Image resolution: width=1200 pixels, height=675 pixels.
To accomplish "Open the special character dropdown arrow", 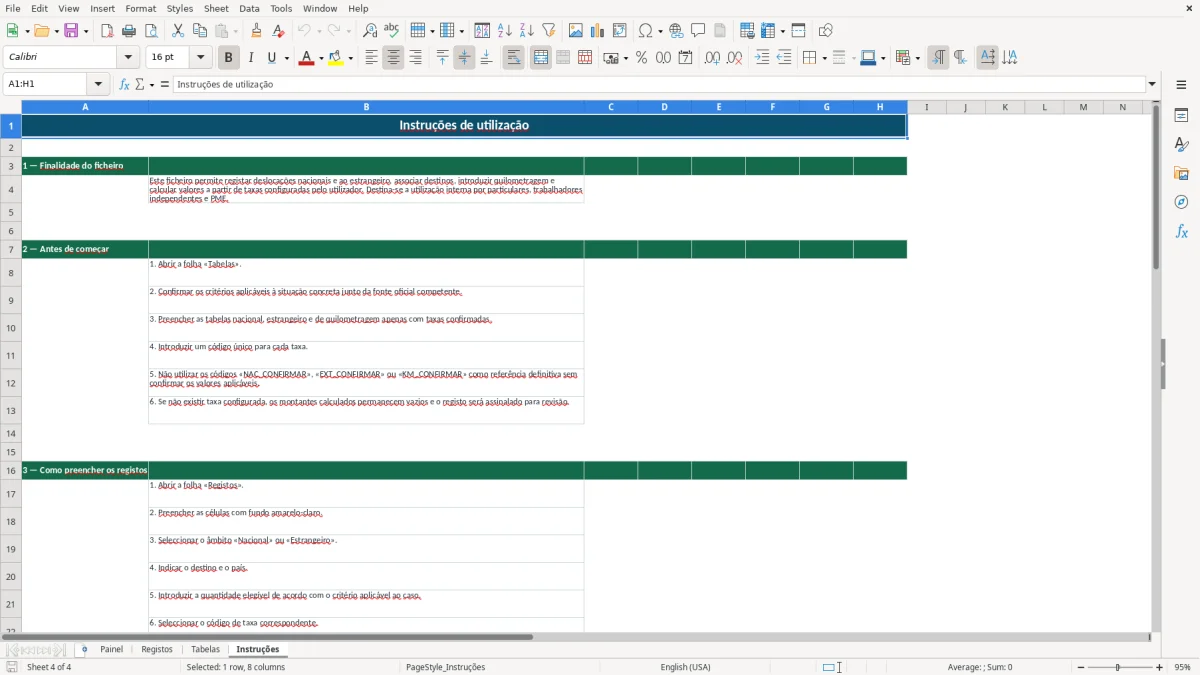I will click(660, 31).
